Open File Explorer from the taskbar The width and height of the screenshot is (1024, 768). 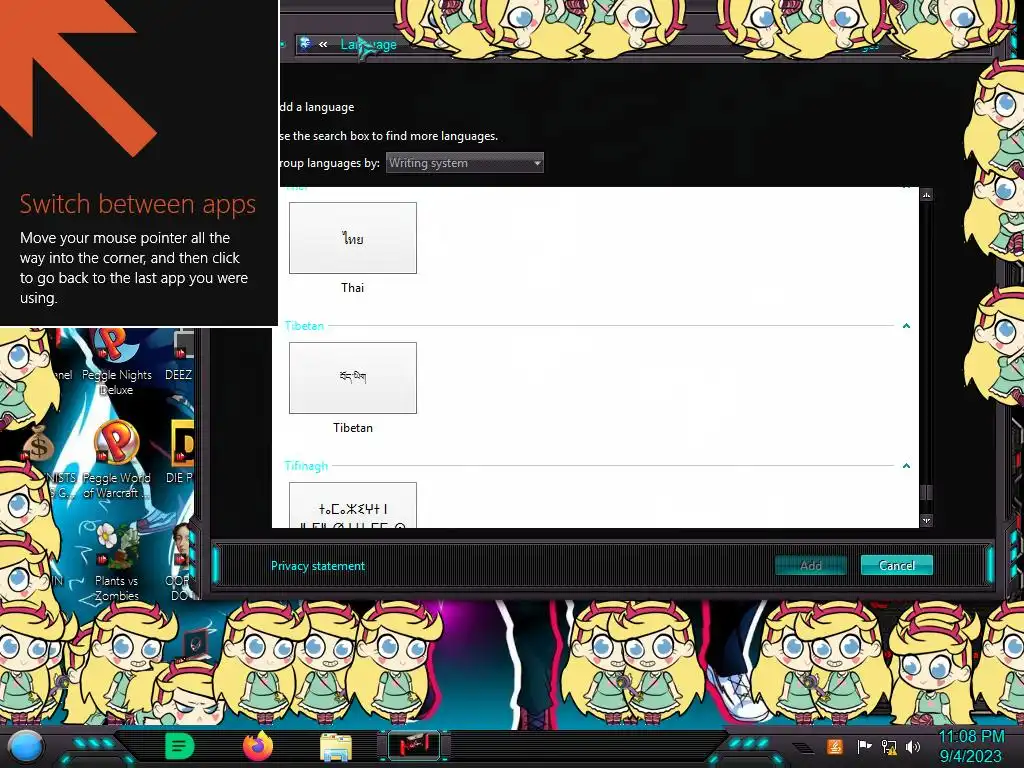coord(336,746)
